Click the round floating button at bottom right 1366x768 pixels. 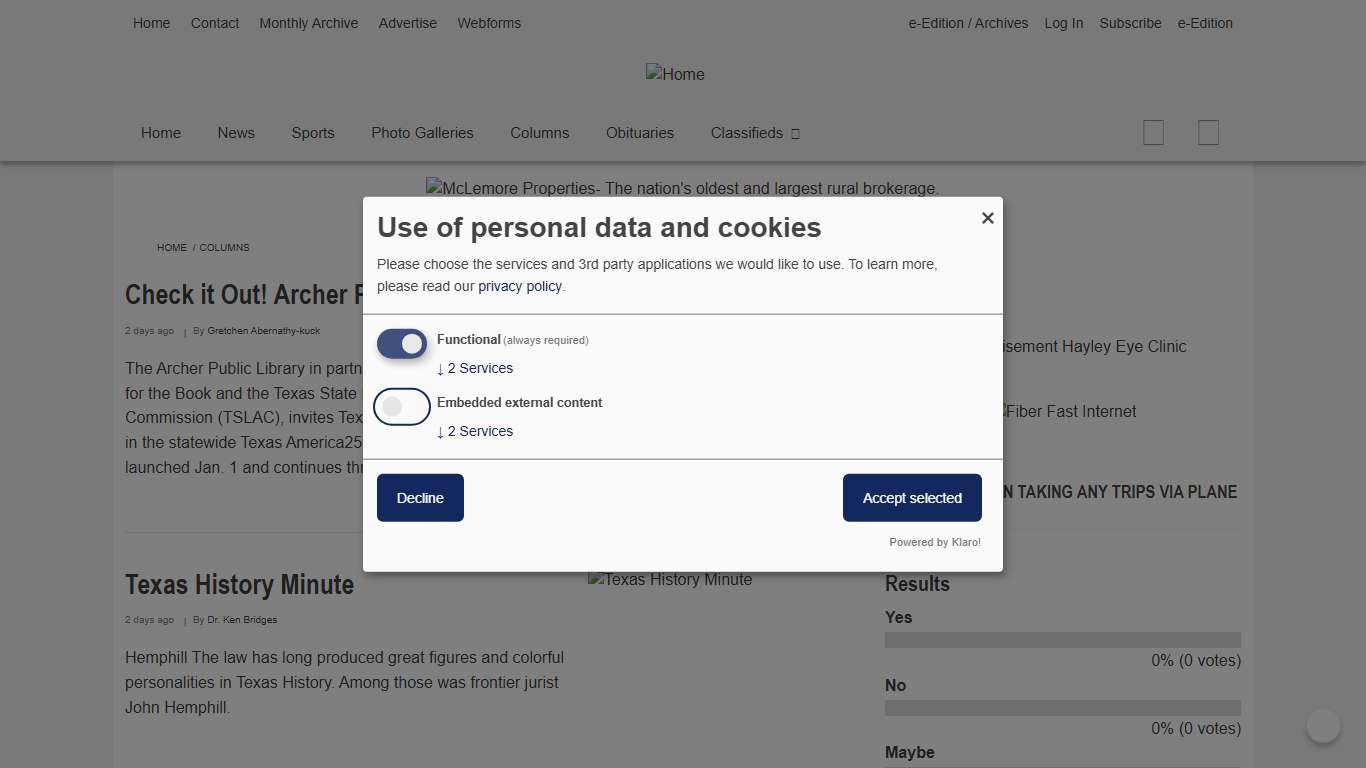(x=1323, y=726)
